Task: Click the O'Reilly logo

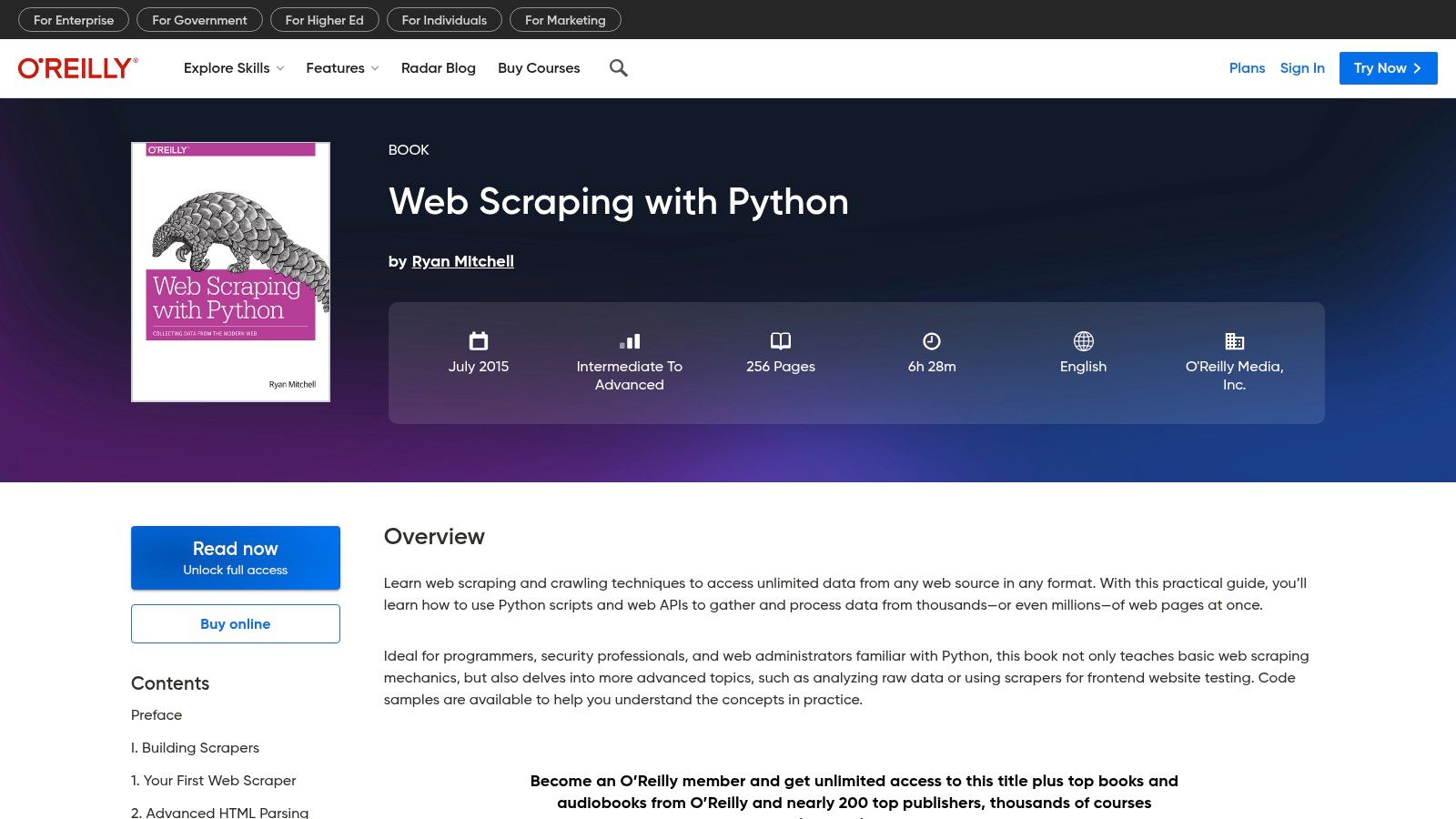Action: click(78, 68)
